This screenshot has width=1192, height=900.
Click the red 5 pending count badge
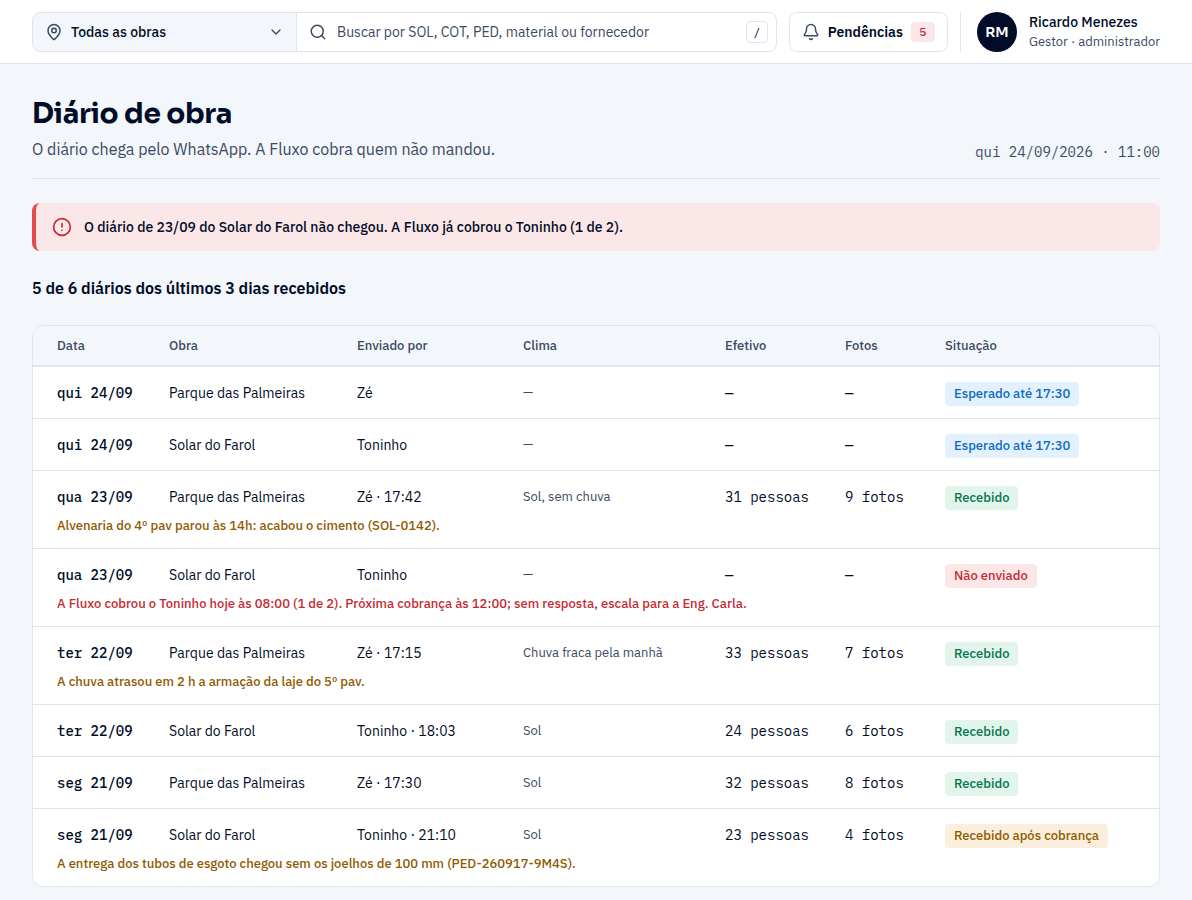[x=923, y=32]
